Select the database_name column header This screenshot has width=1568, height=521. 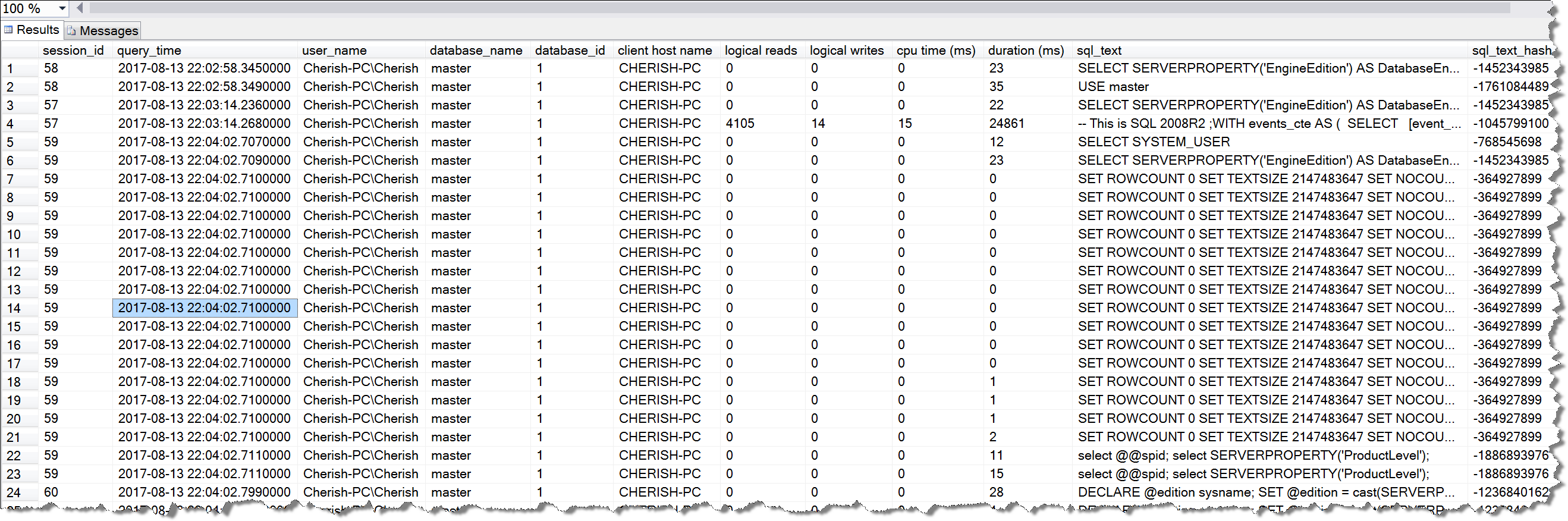pyautogui.click(x=478, y=51)
